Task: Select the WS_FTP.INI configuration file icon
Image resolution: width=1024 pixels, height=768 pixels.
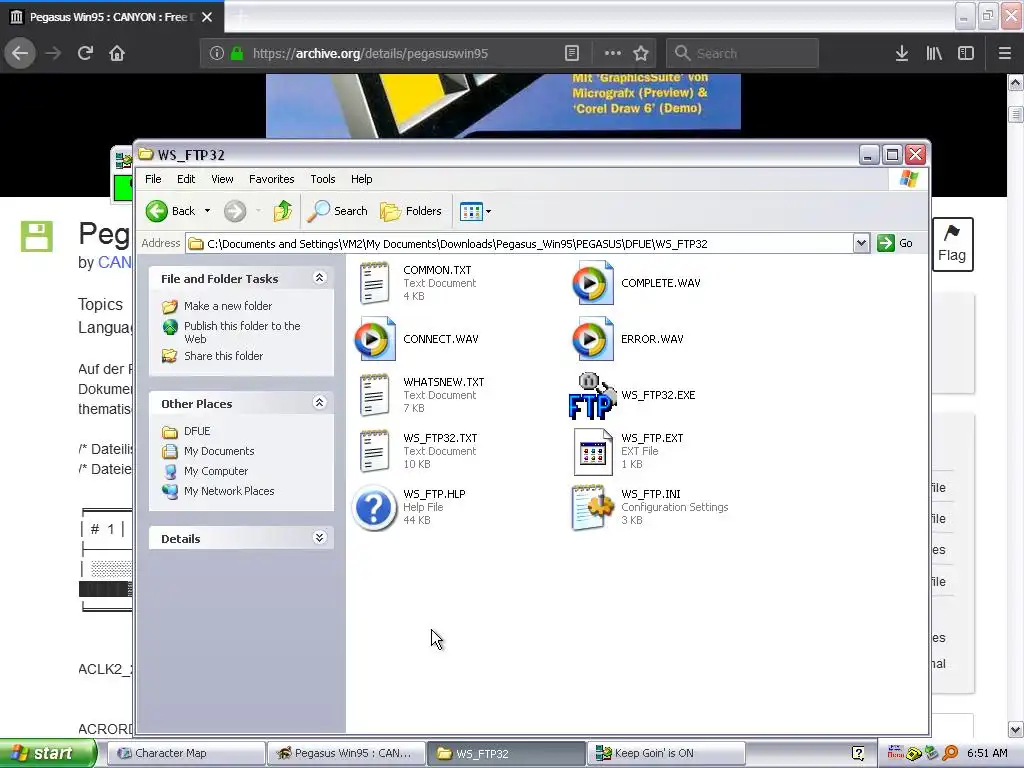Action: [592, 507]
